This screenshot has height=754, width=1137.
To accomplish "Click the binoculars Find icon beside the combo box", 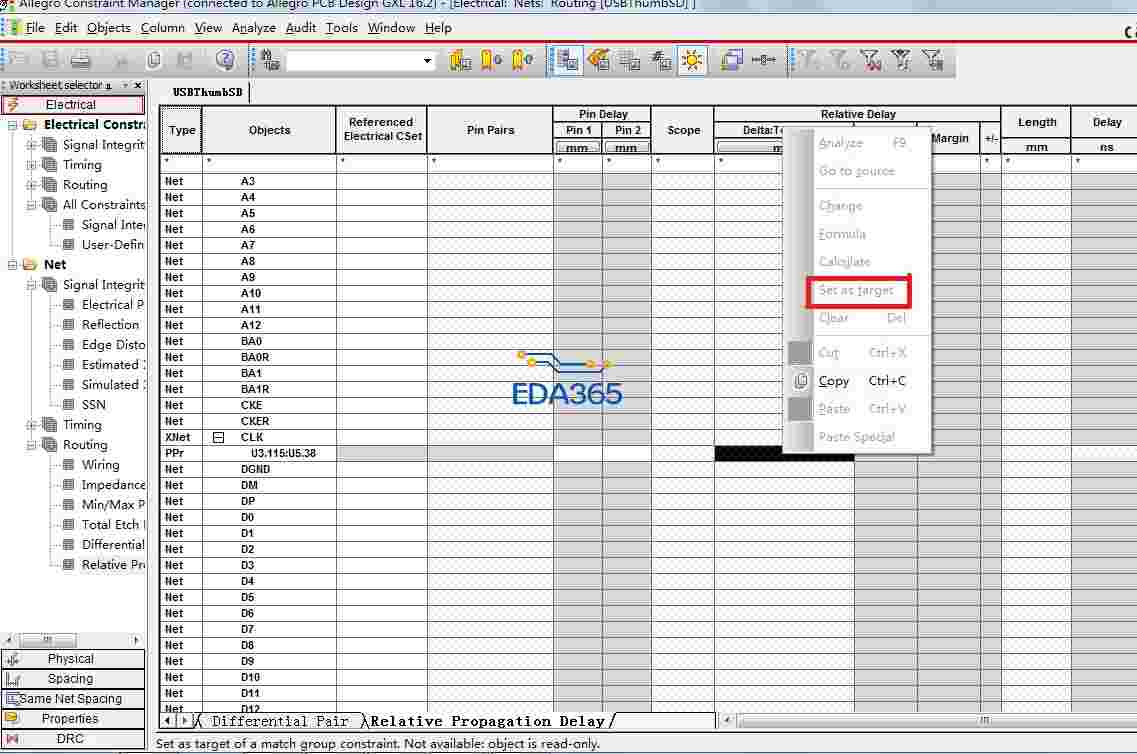I will (270, 60).
